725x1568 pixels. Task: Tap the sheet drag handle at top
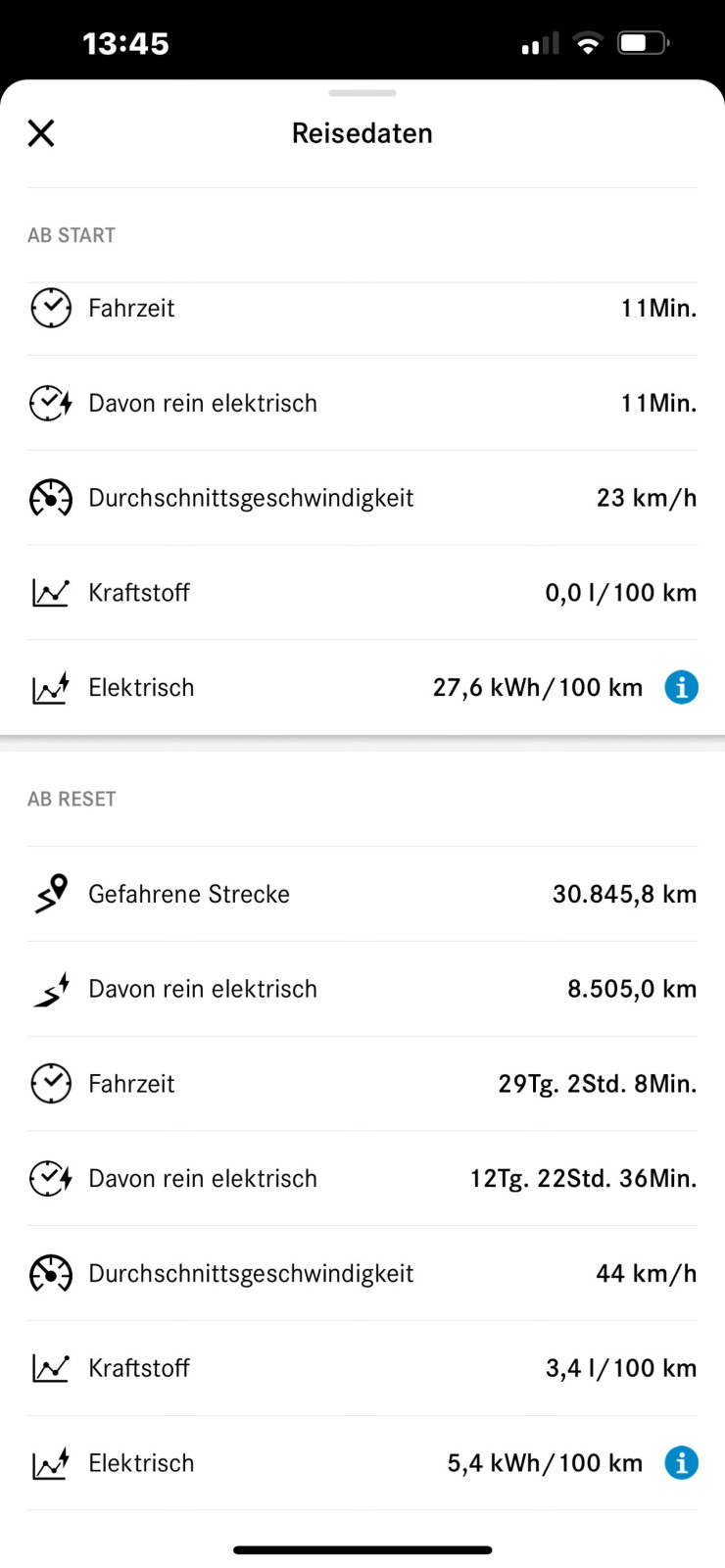point(362,93)
